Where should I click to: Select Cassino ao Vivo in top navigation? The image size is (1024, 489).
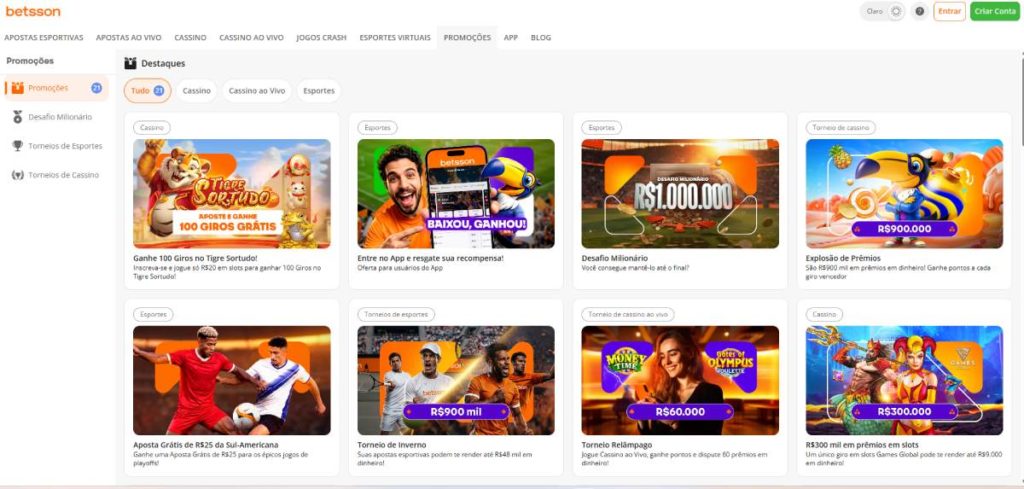pyautogui.click(x=251, y=38)
